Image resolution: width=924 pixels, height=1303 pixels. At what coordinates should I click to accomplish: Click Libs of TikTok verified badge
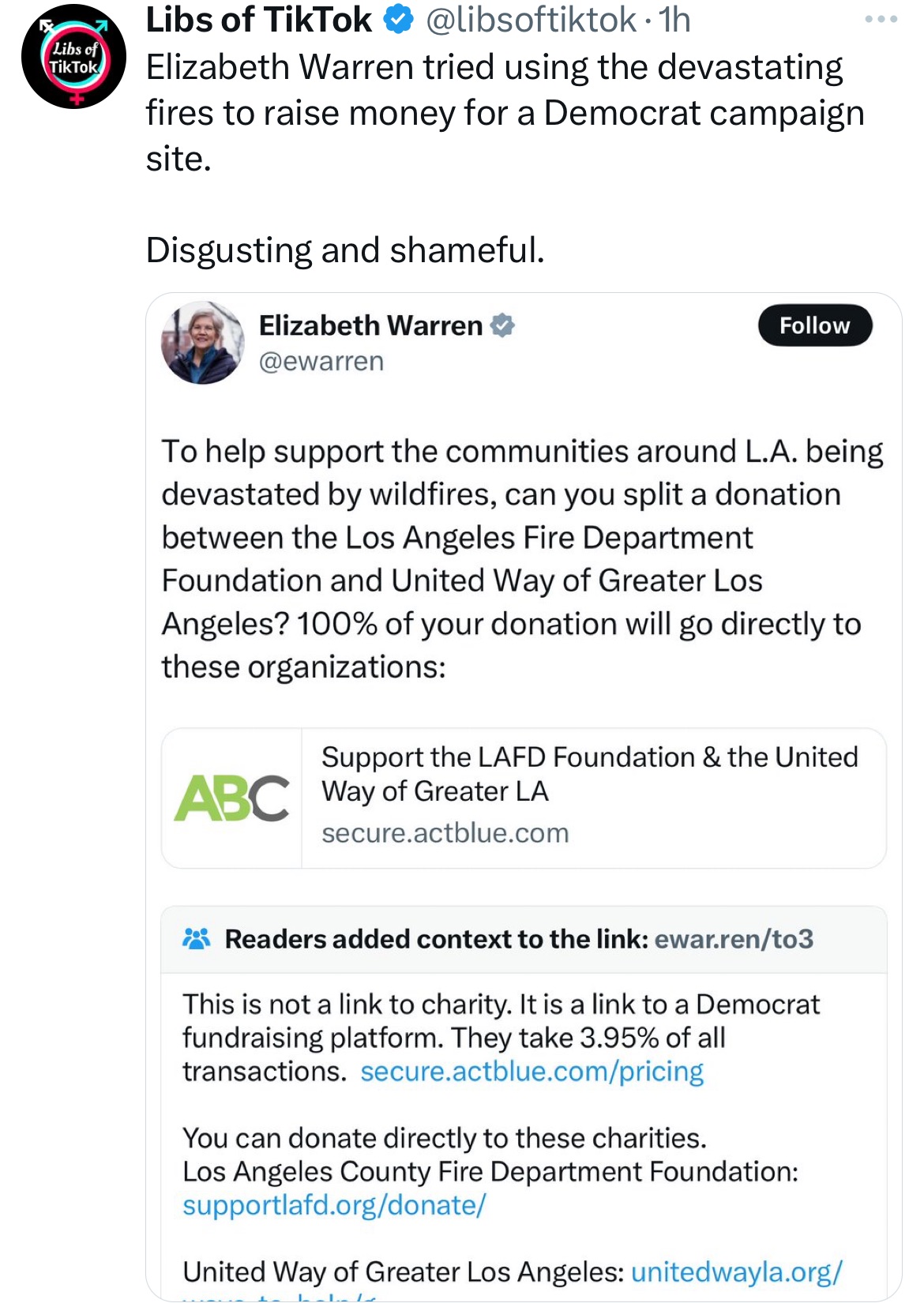point(398,20)
